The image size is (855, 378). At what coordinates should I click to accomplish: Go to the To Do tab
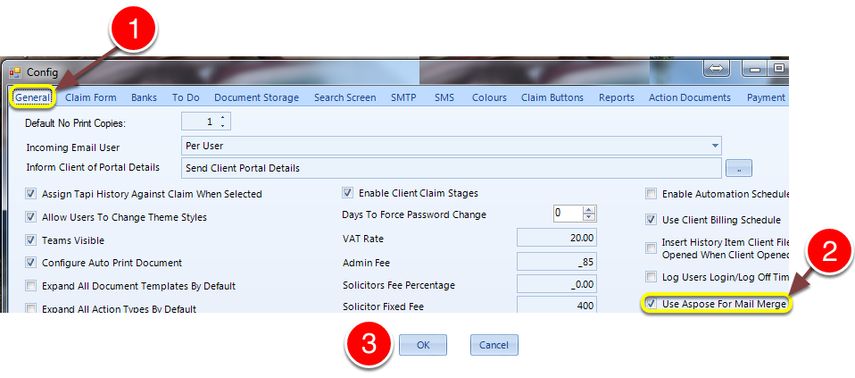pyautogui.click(x=185, y=98)
